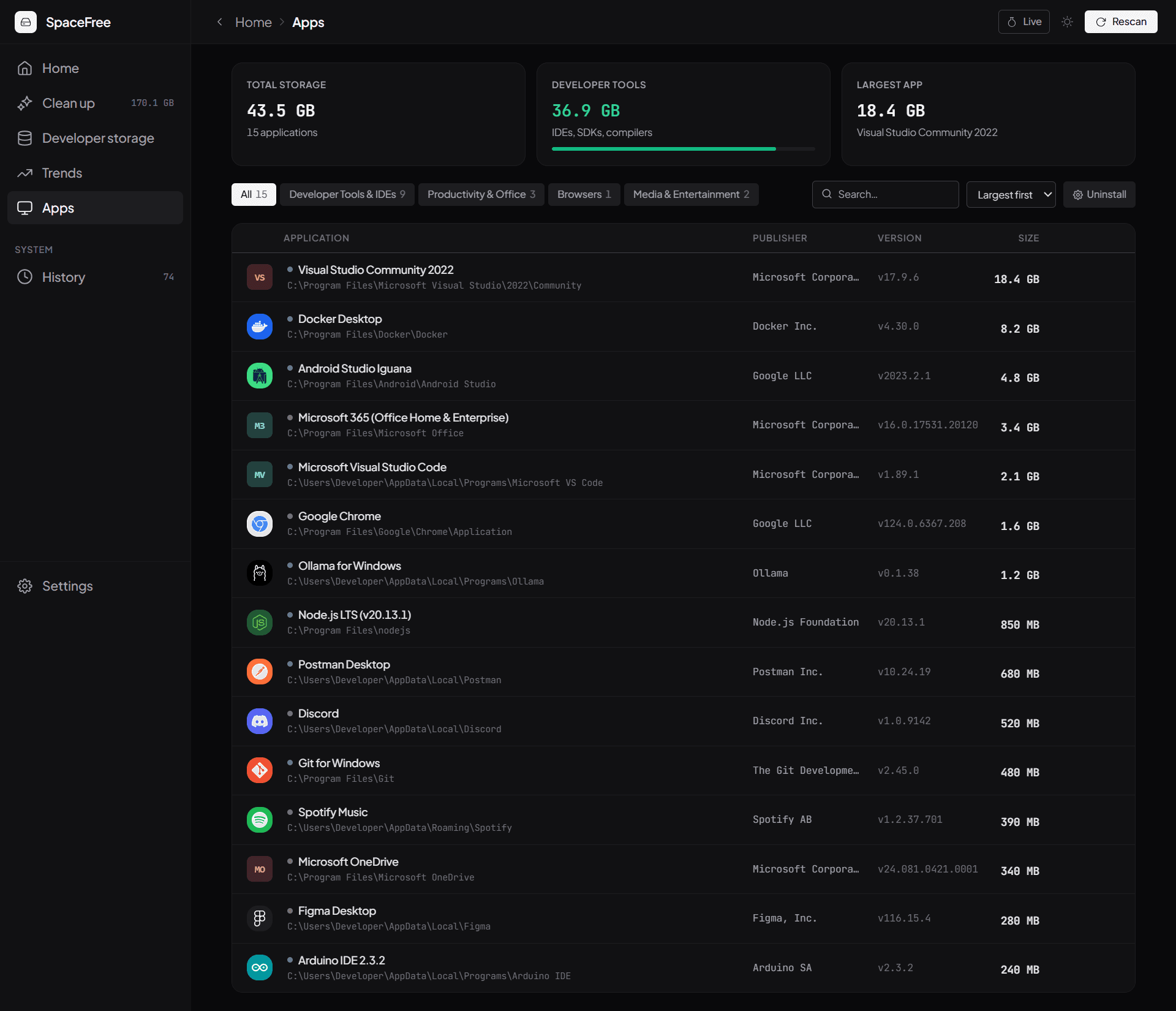Select the Google Chrome name

tap(339, 516)
